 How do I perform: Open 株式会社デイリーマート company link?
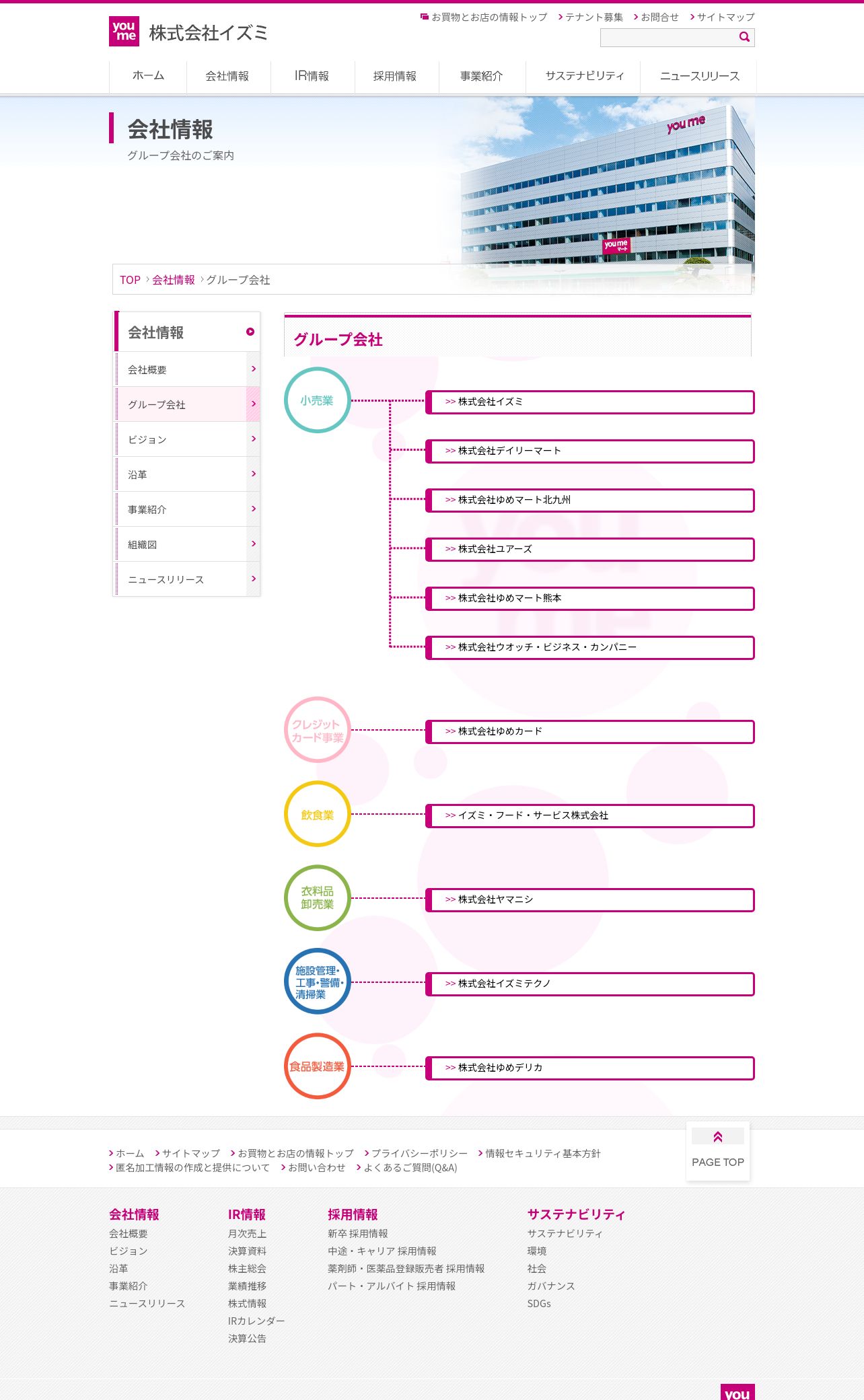[590, 451]
